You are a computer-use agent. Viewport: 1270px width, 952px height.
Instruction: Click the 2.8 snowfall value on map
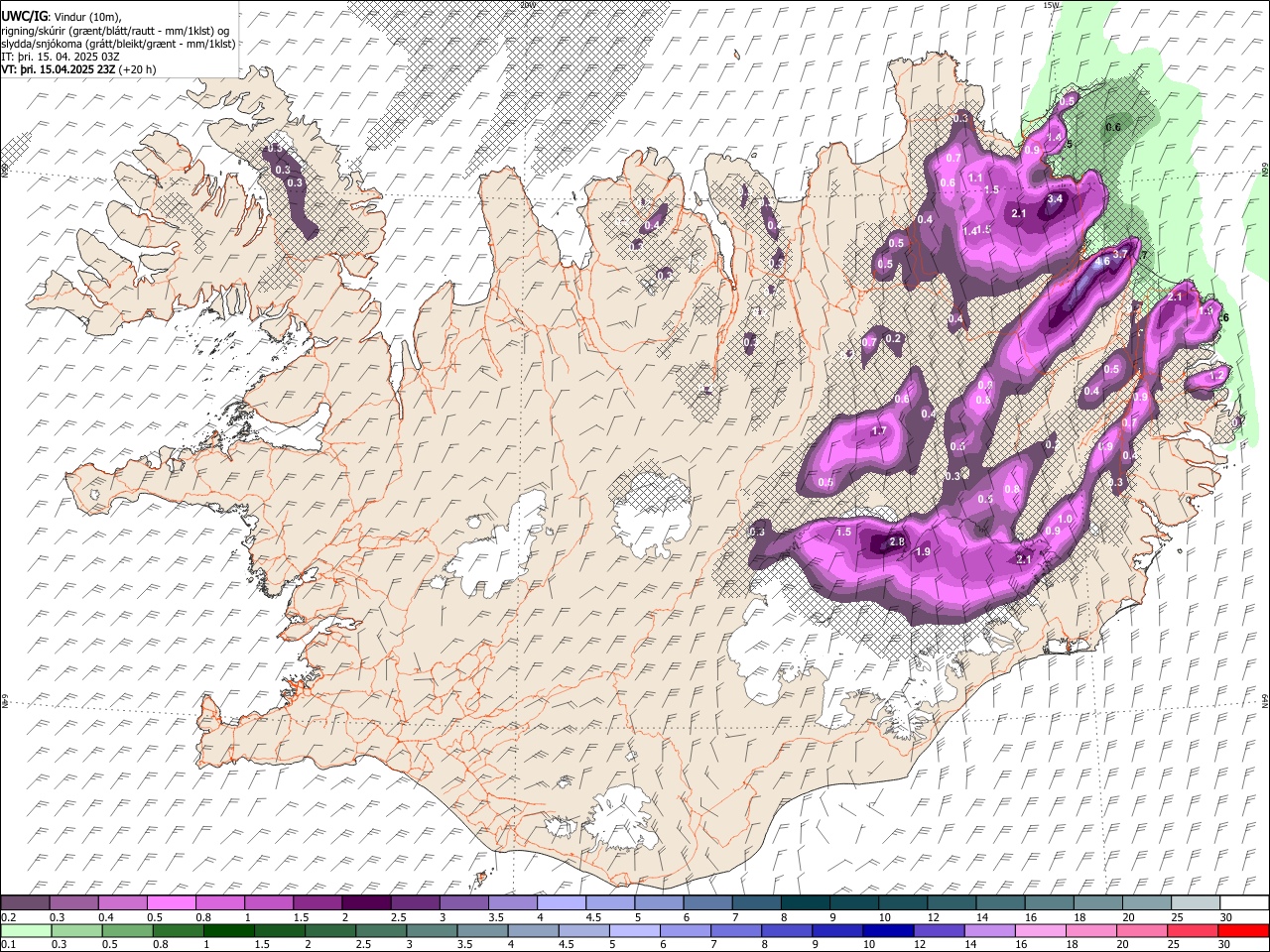pyautogui.click(x=896, y=542)
